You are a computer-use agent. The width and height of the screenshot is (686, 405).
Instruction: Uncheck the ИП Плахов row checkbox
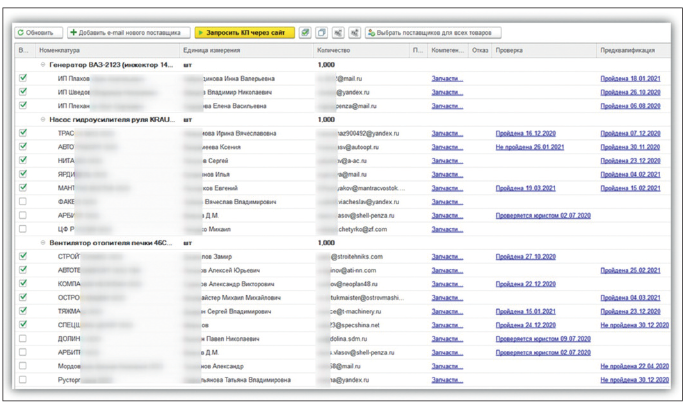pyautogui.click(x=23, y=78)
